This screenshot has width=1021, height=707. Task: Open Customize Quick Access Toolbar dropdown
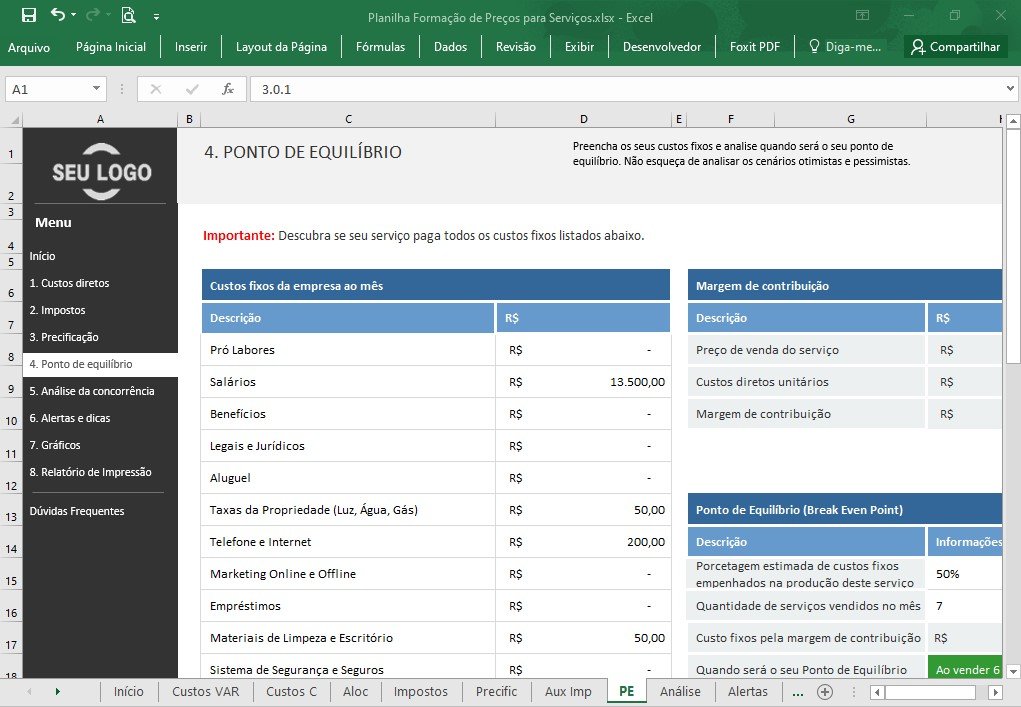156,17
